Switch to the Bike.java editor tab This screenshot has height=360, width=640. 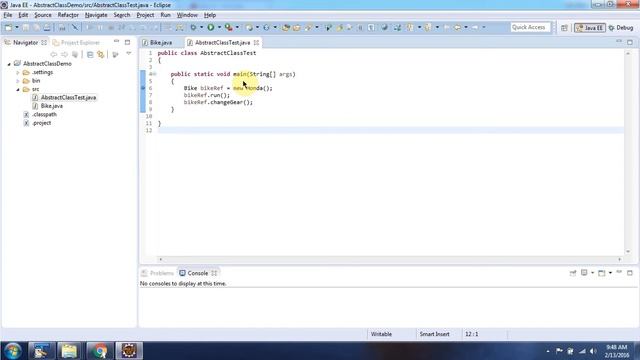pyautogui.click(x=161, y=42)
